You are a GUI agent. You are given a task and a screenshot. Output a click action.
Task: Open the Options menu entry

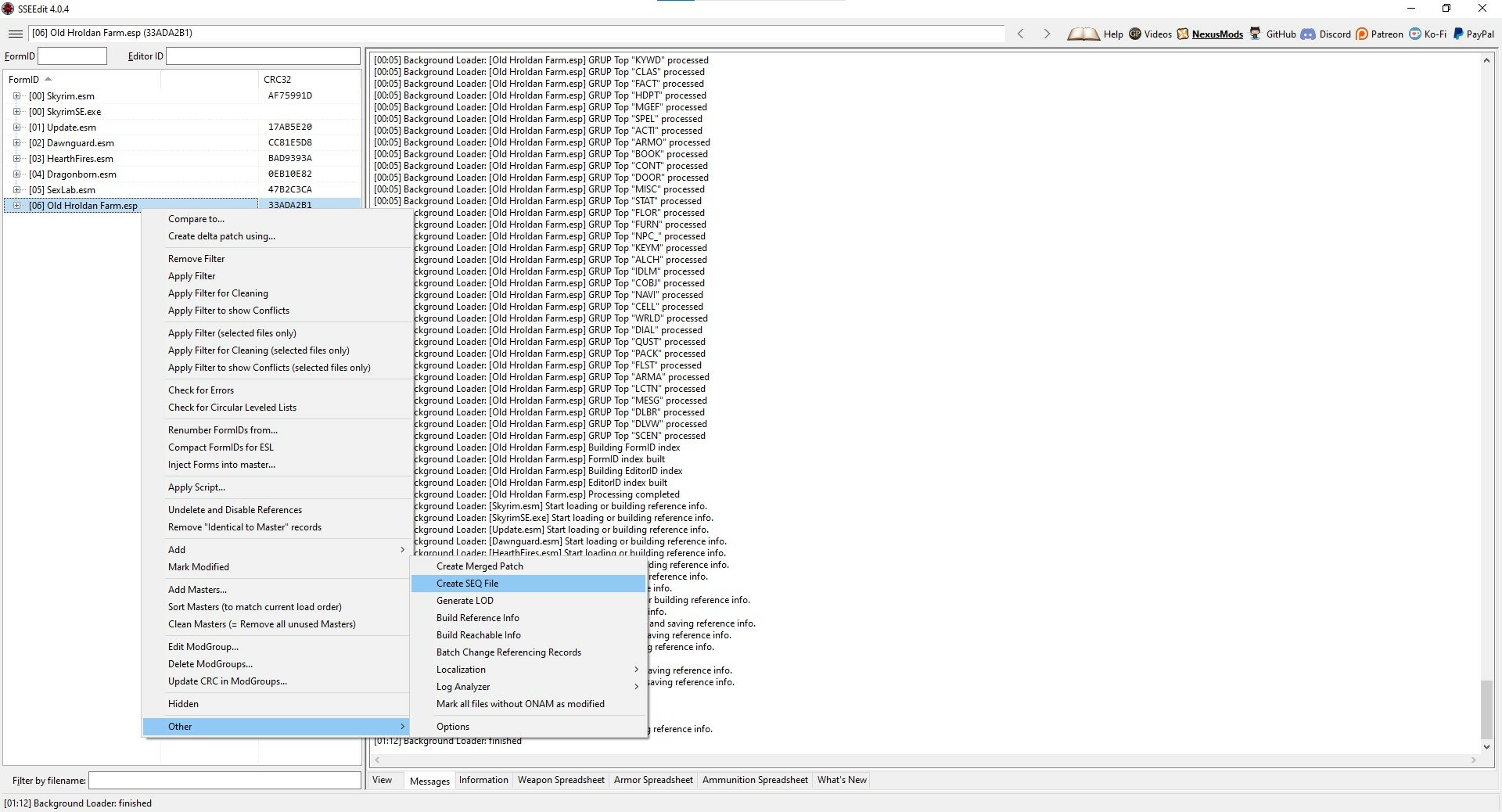point(529,727)
